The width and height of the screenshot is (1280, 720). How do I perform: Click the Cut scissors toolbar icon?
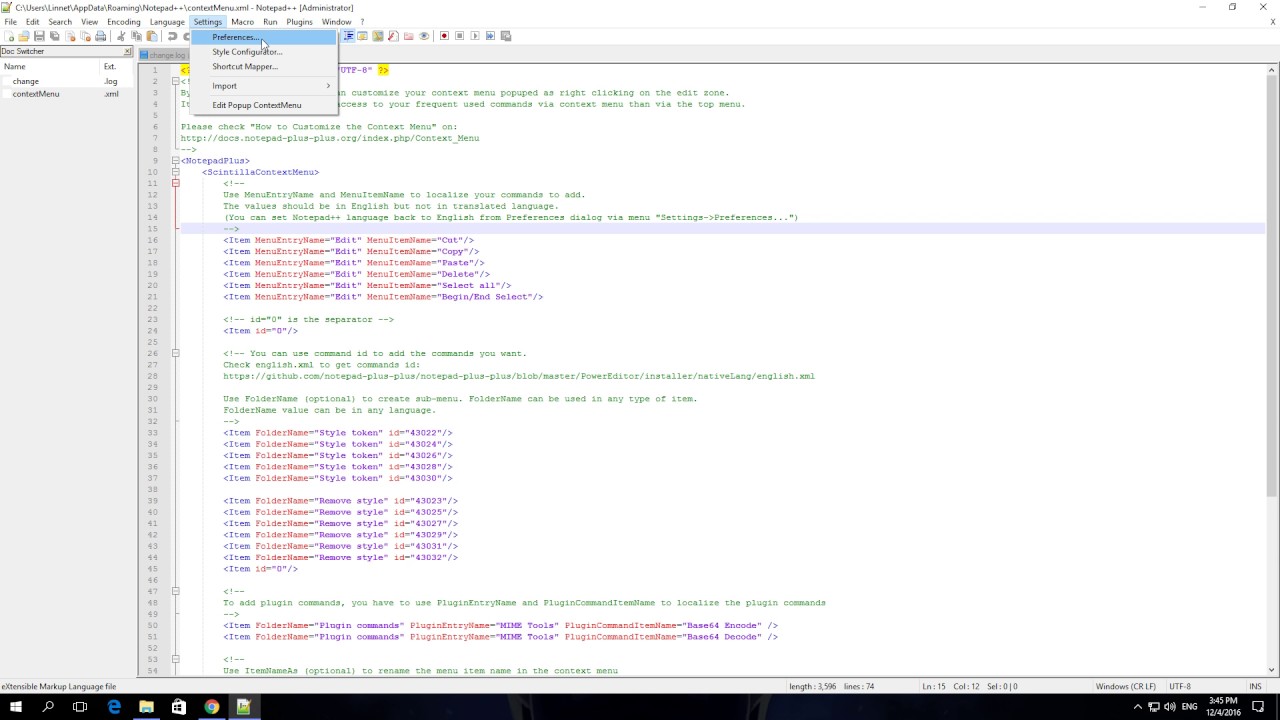[121, 36]
